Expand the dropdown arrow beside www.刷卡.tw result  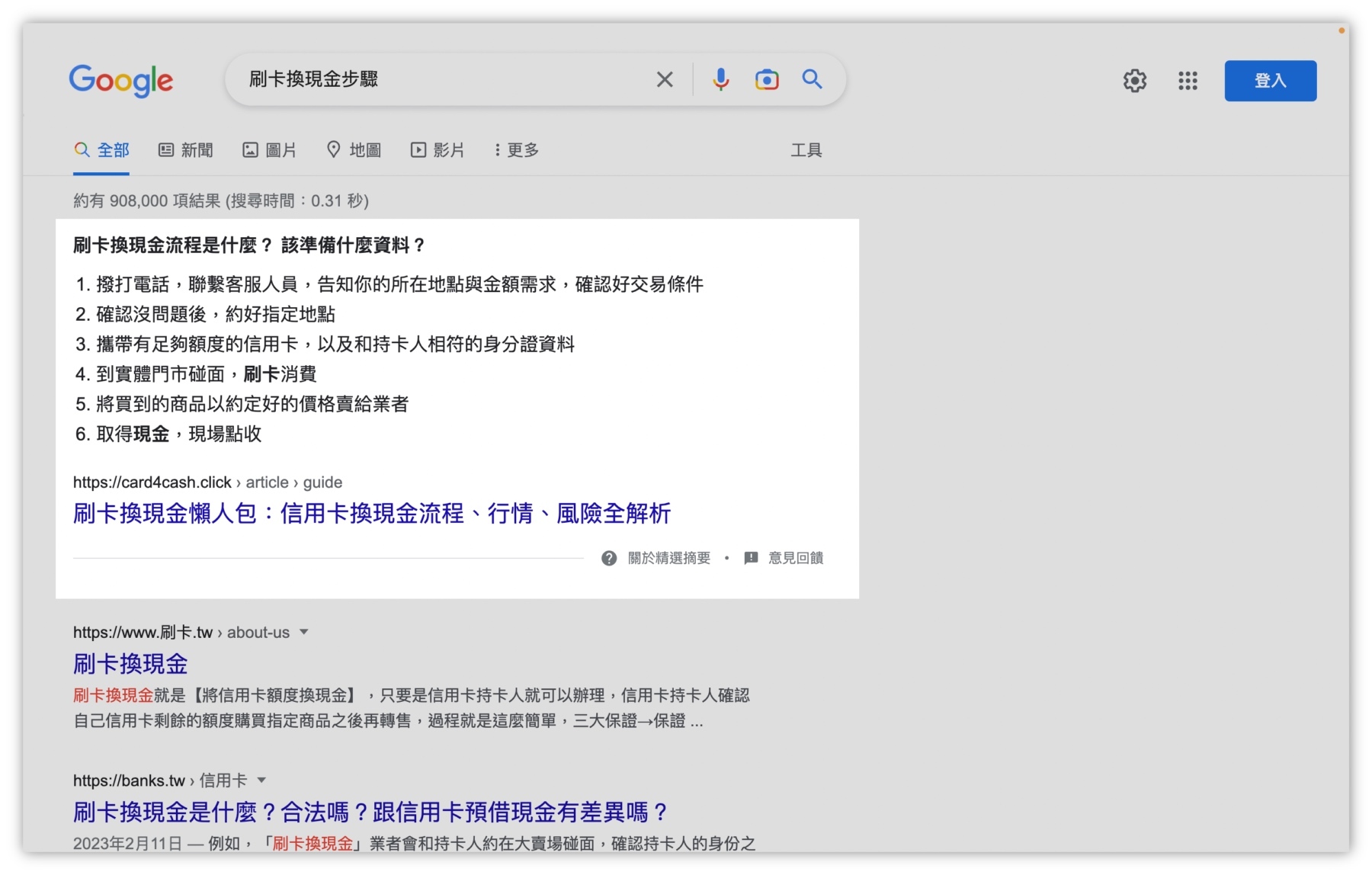tap(304, 632)
